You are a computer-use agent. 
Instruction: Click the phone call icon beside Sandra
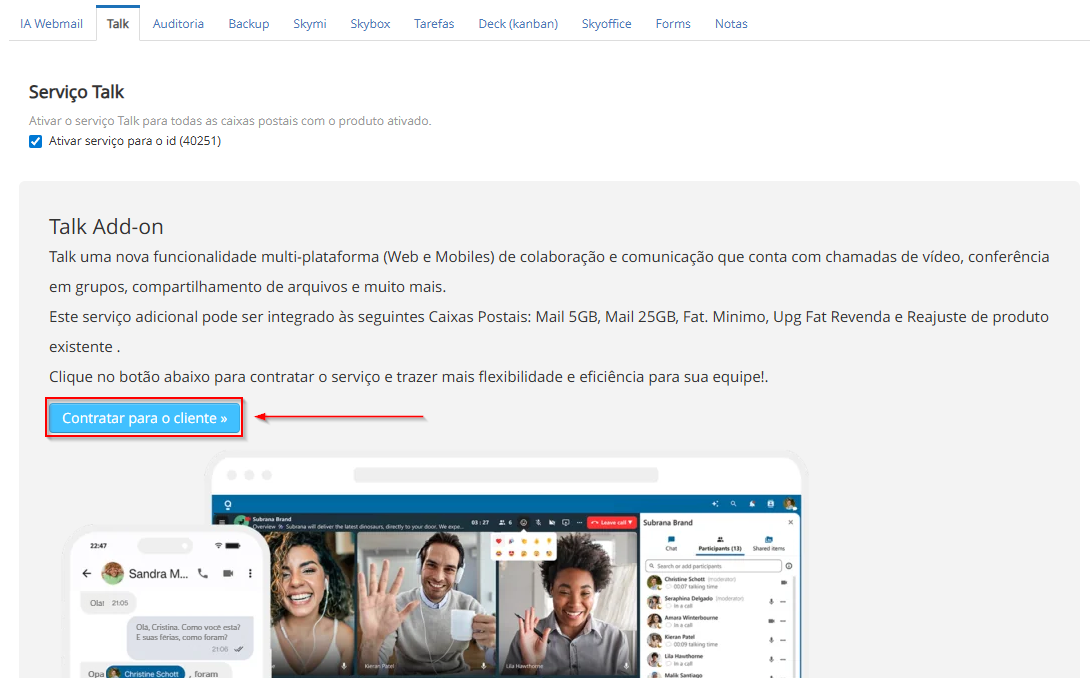pyautogui.click(x=203, y=574)
